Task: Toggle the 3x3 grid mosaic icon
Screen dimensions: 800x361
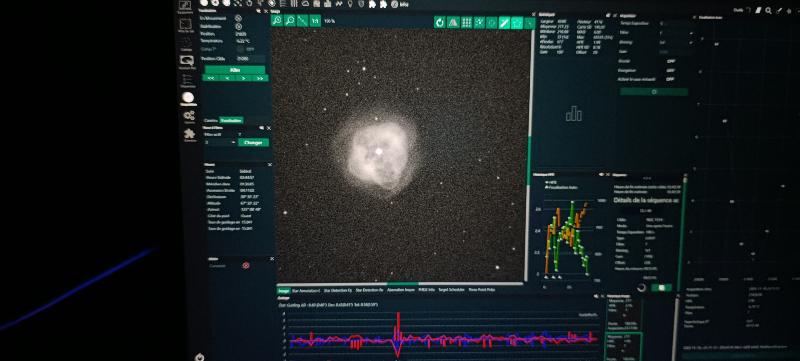Action: point(466,22)
